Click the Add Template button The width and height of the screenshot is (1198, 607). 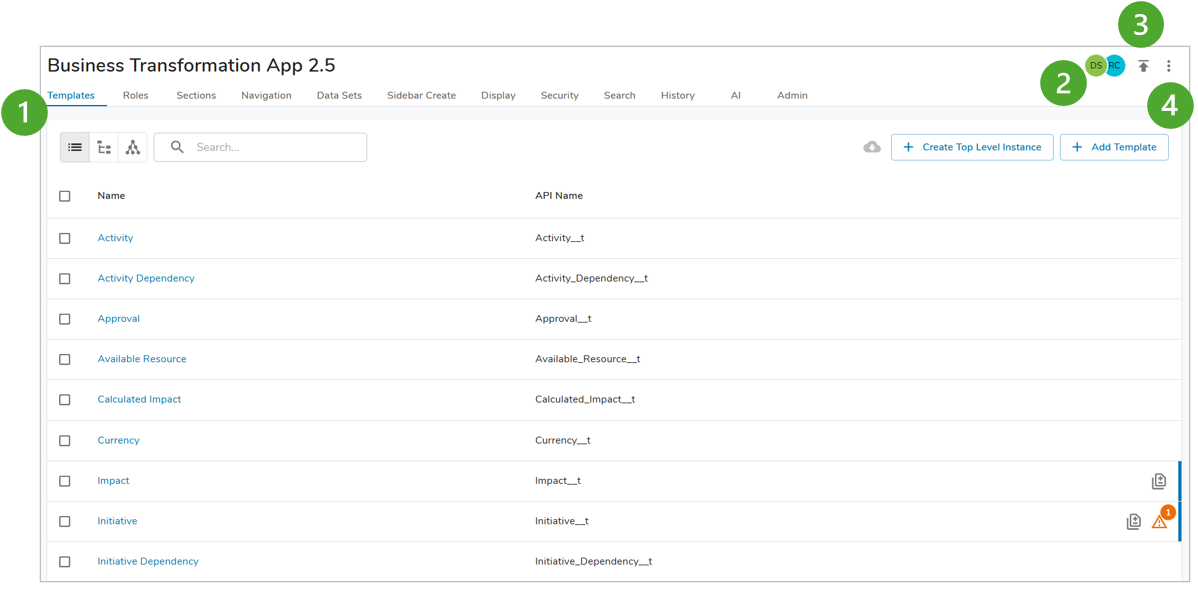(1114, 148)
